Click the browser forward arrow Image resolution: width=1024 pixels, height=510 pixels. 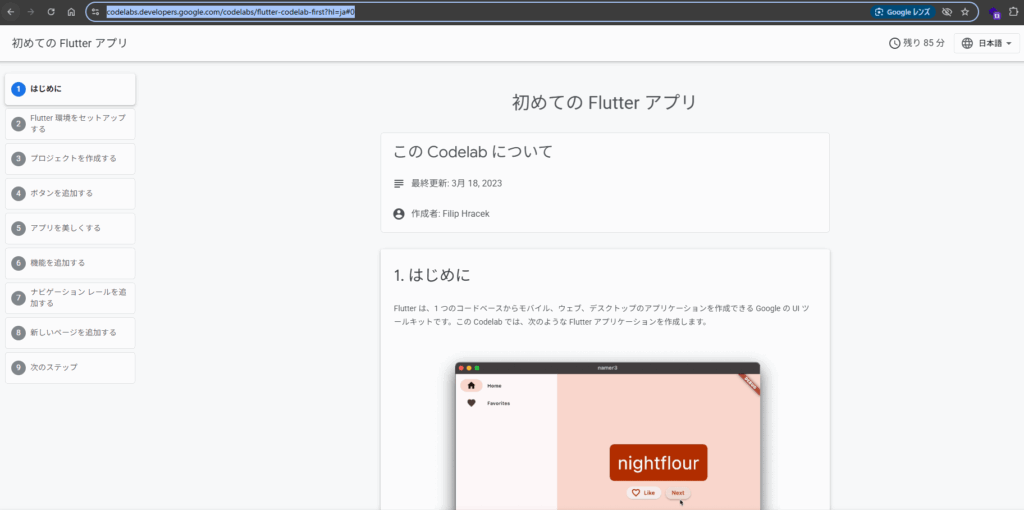(x=30, y=12)
